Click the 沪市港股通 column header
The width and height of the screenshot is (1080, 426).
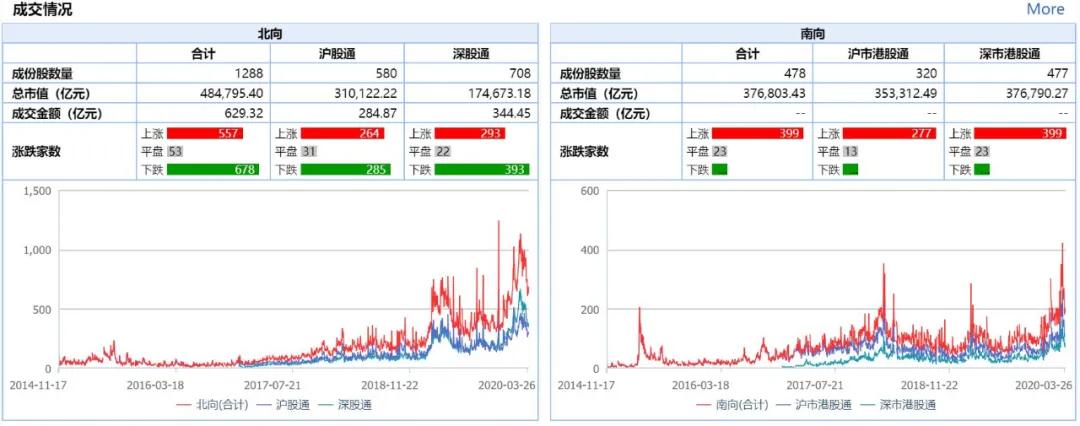pyautogui.click(x=878, y=54)
